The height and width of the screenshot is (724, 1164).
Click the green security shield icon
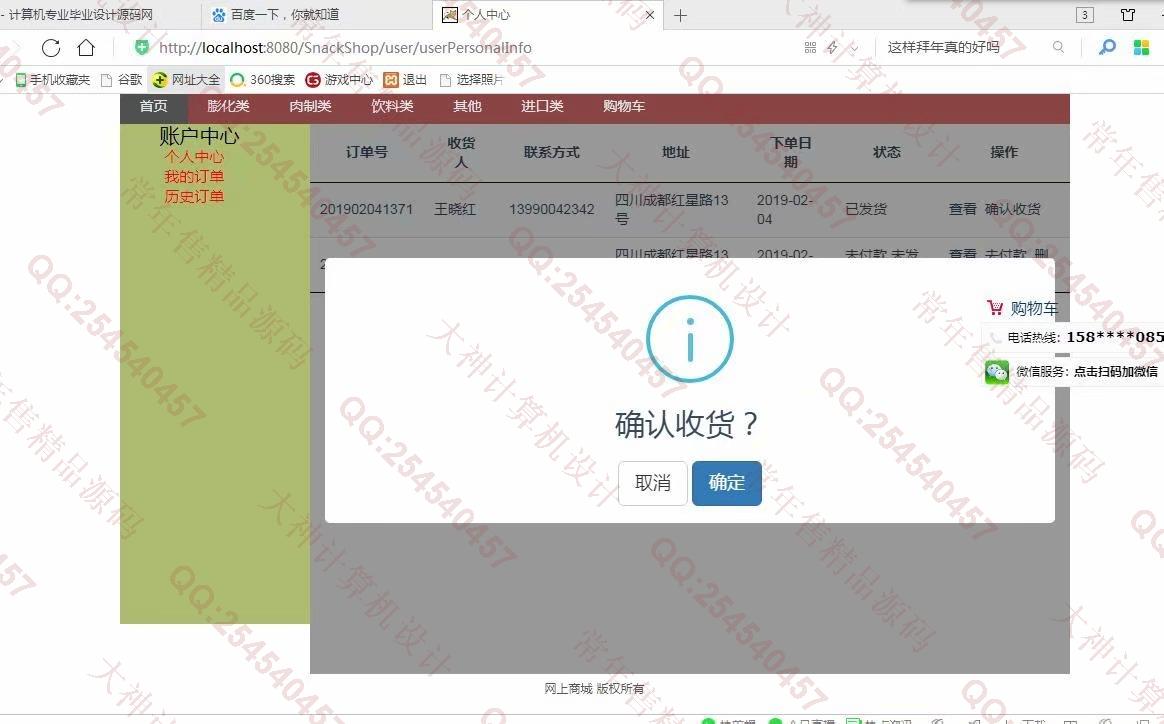point(141,48)
